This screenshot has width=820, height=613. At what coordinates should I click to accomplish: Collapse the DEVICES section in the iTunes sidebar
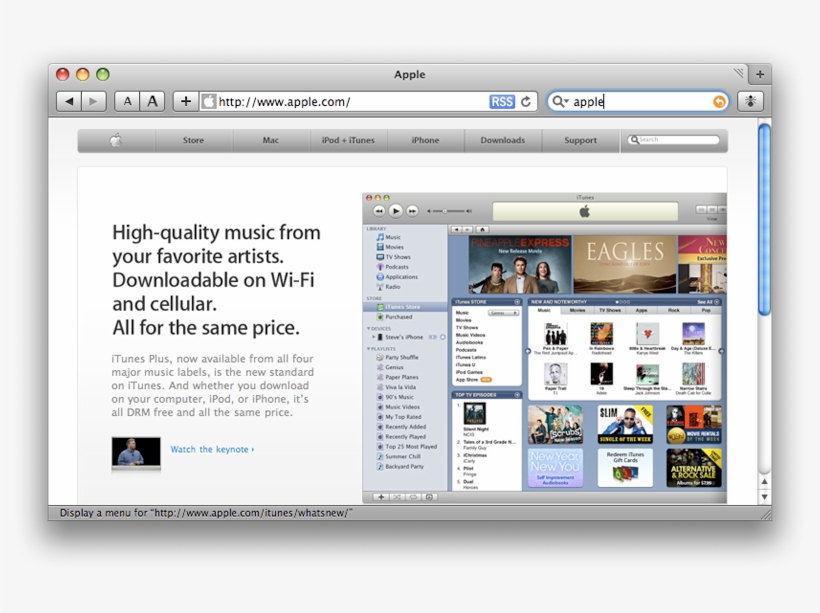(368, 328)
